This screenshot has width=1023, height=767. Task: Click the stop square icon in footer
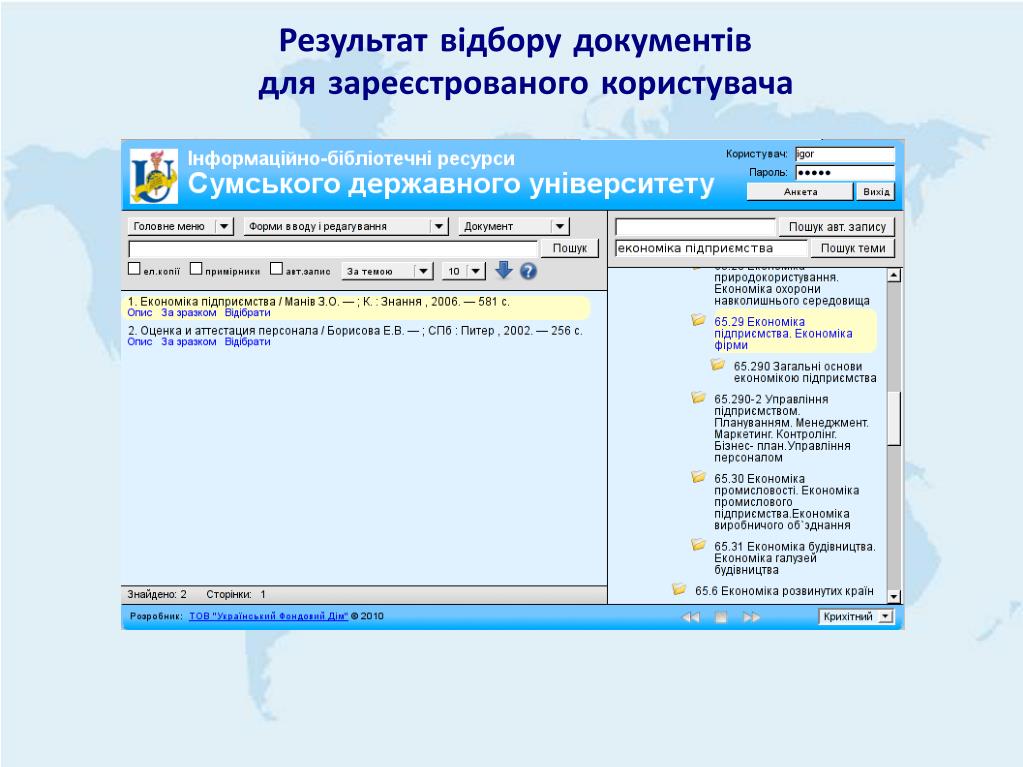tap(721, 617)
